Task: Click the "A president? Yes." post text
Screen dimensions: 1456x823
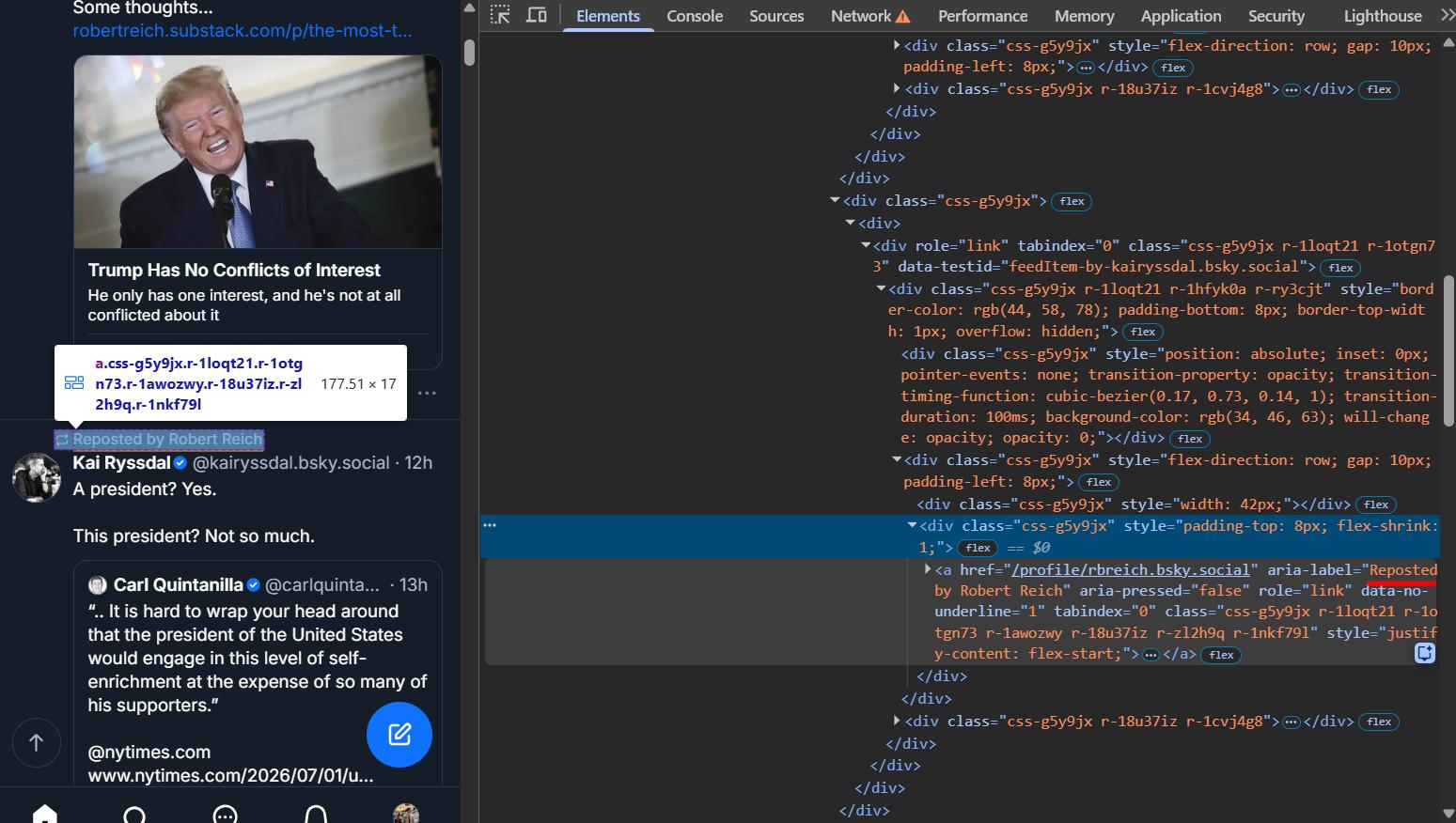Action: [x=145, y=489]
